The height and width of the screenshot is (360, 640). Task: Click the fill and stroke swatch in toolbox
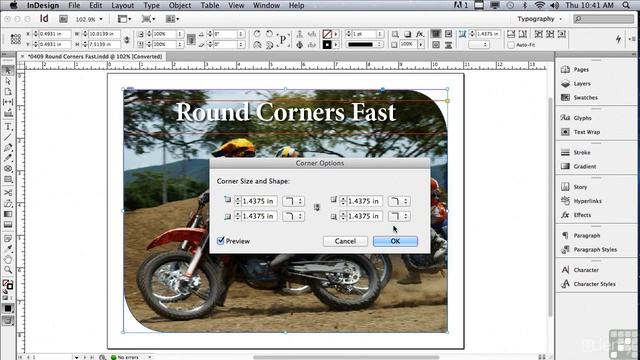pyautogui.click(x=8, y=284)
